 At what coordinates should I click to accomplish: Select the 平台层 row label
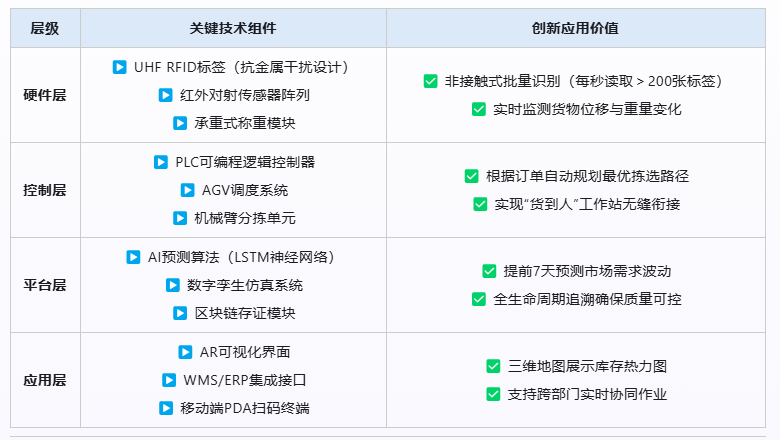click(45, 285)
